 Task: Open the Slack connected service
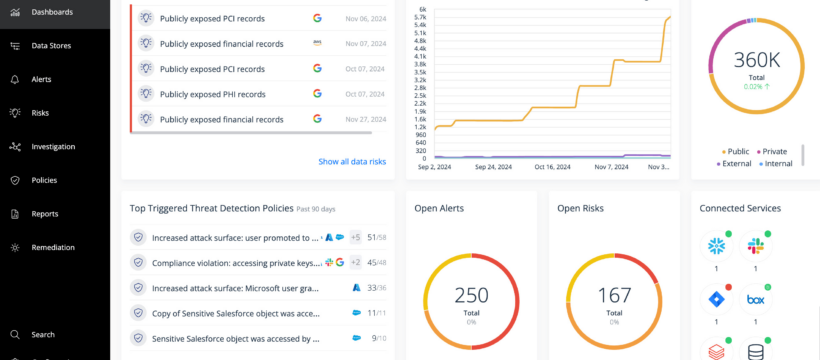tap(755, 246)
